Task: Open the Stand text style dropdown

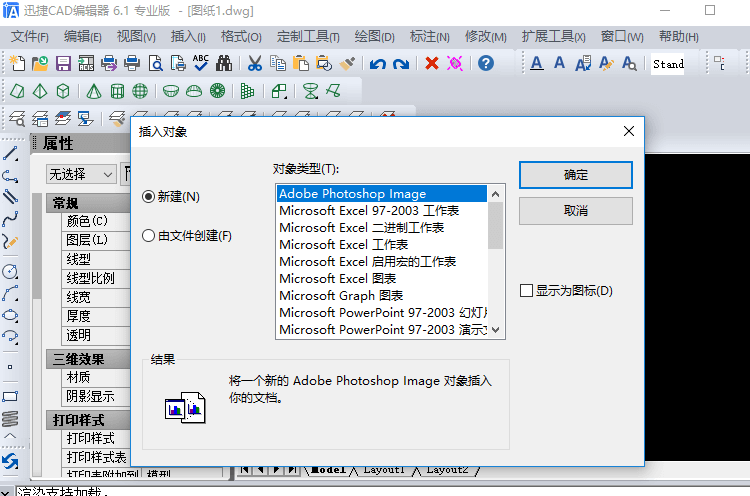Action: 668,64
